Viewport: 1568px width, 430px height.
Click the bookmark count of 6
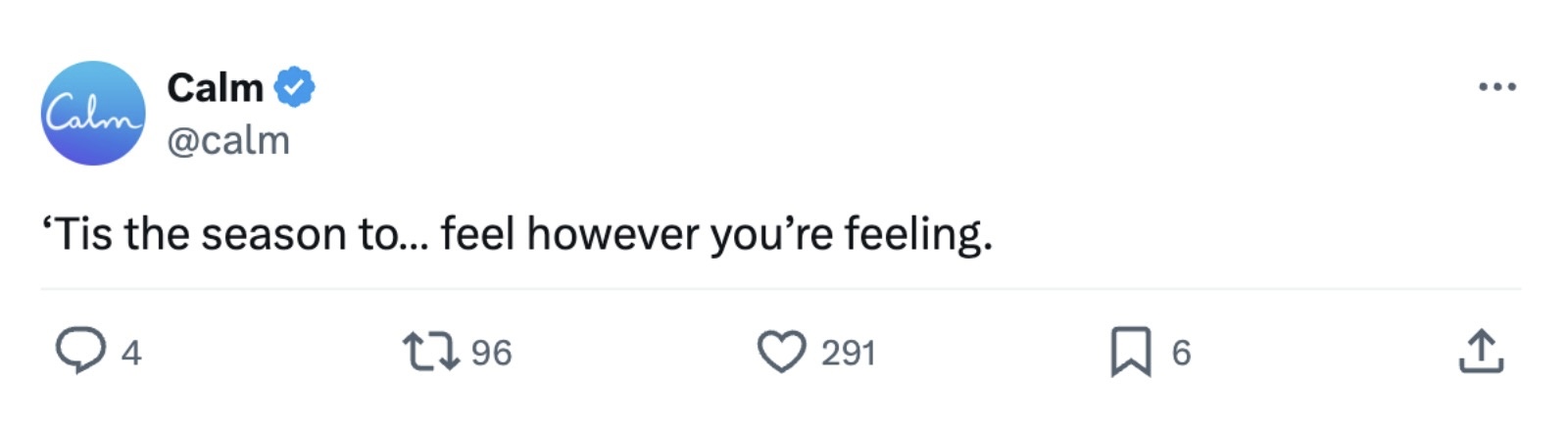click(x=1181, y=353)
